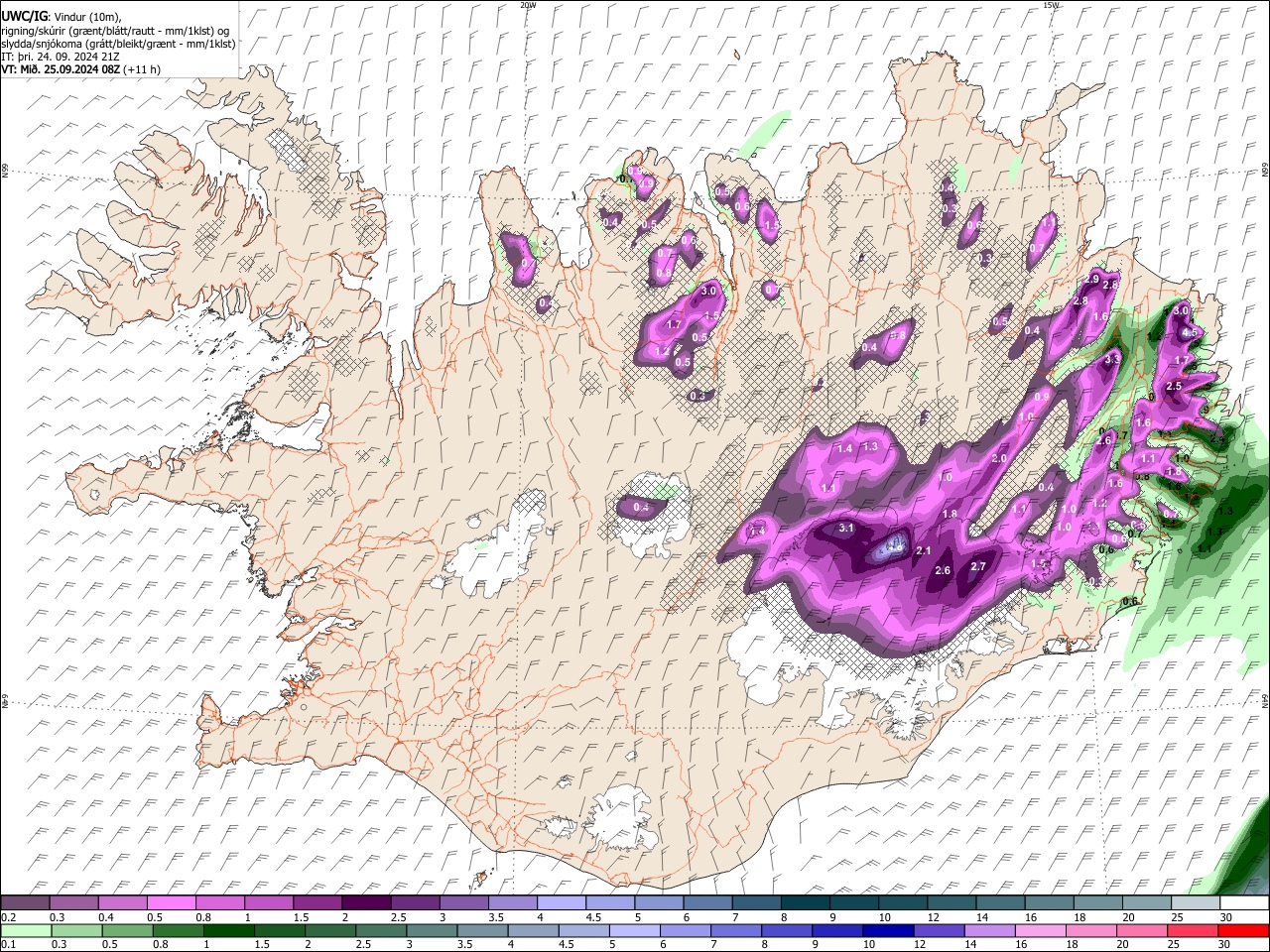
Task: Pick the darkest purple swatch between 2 and 2.5
Action: tap(368, 902)
